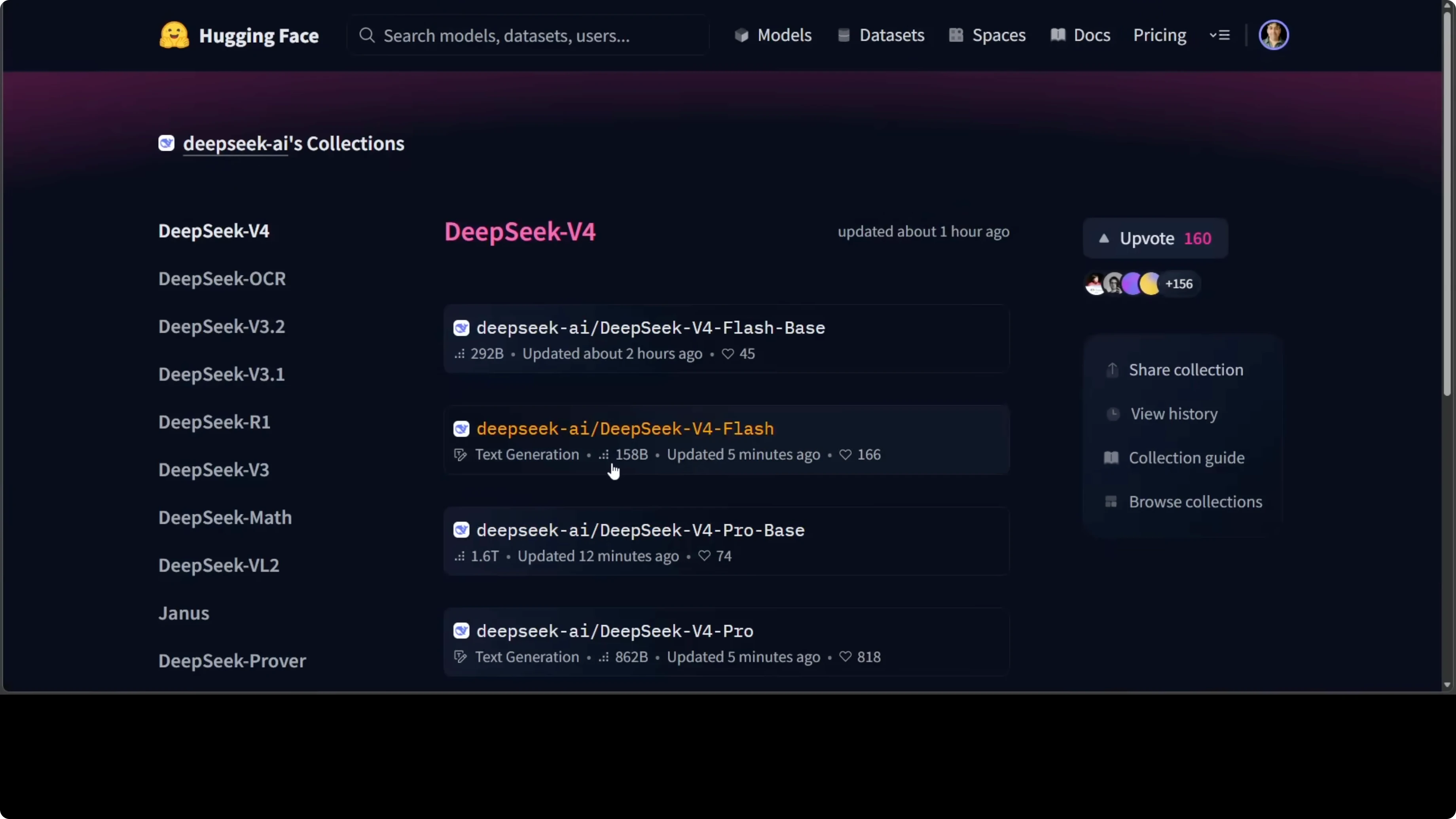Image resolution: width=1456 pixels, height=819 pixels.
Task: Click View history button
Action: [1174, 414]
